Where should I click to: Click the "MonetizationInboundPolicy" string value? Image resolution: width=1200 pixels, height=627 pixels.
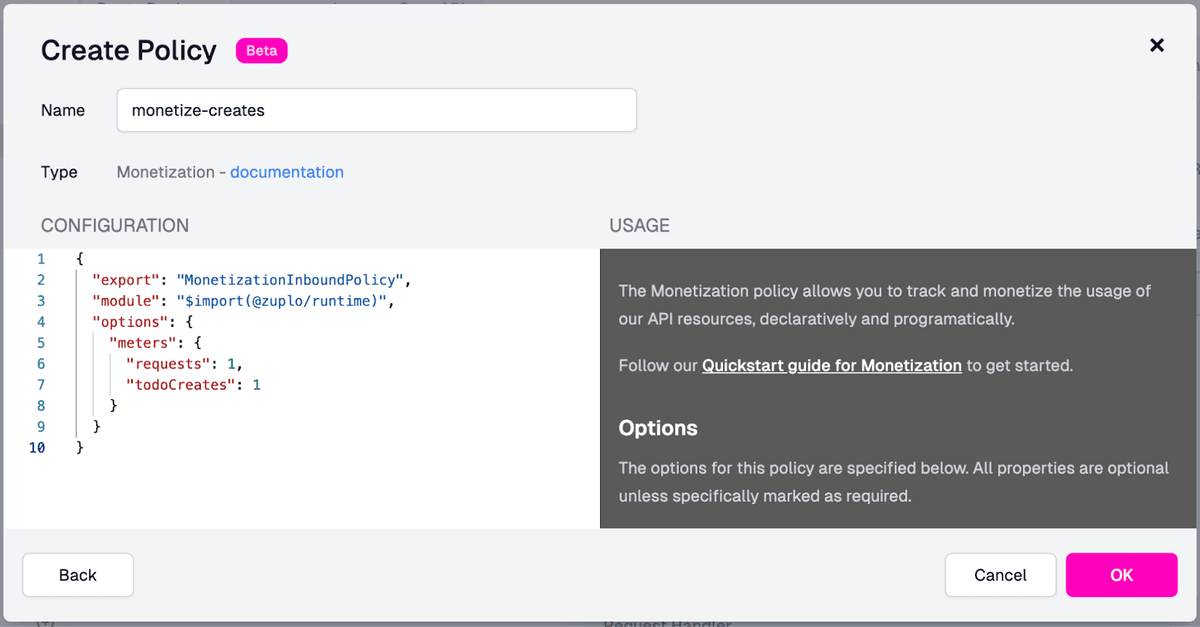click(292, 280)
